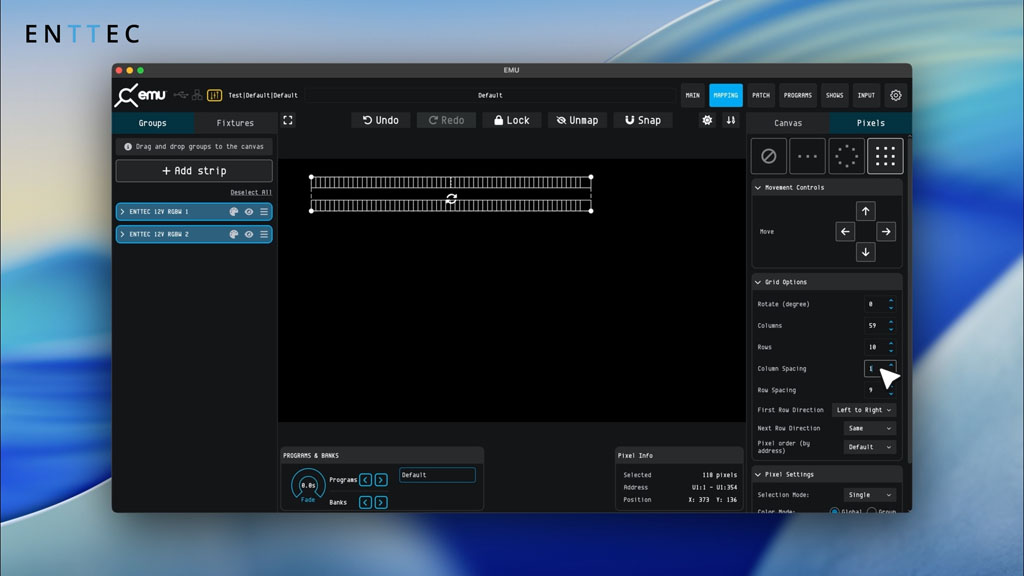Collapse the Movement Controls section
Screen dimensions: 1024x576
758,188
